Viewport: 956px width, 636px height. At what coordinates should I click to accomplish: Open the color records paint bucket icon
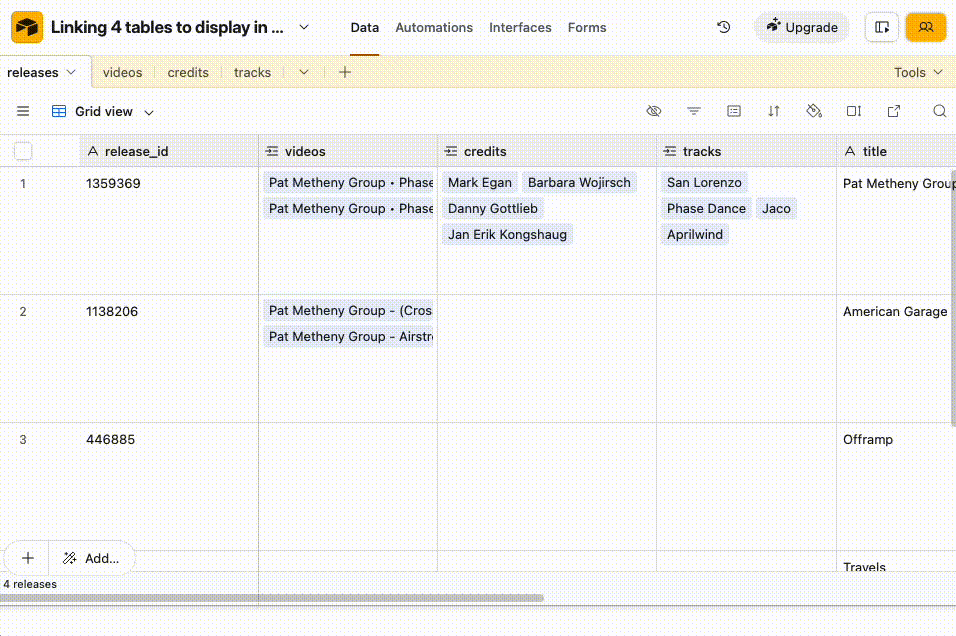pyautogui.click(x=814, y=111)
